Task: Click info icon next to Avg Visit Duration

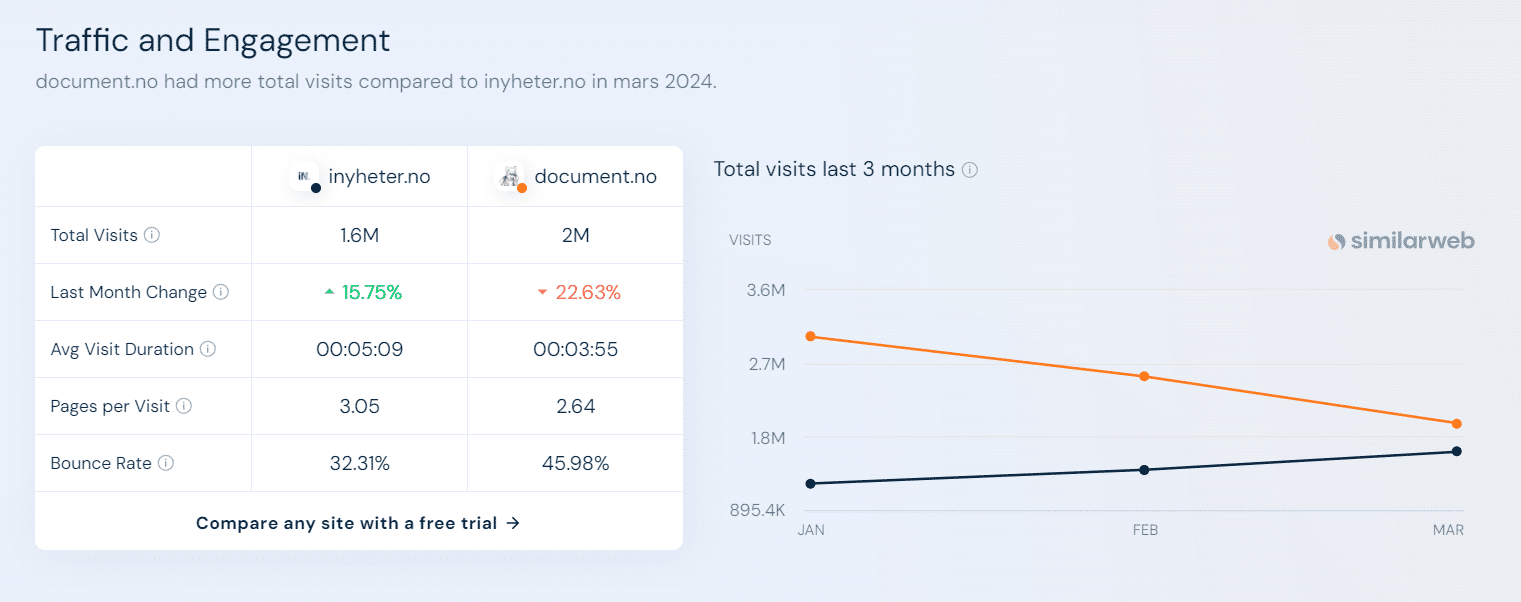Action: (208, 350)
